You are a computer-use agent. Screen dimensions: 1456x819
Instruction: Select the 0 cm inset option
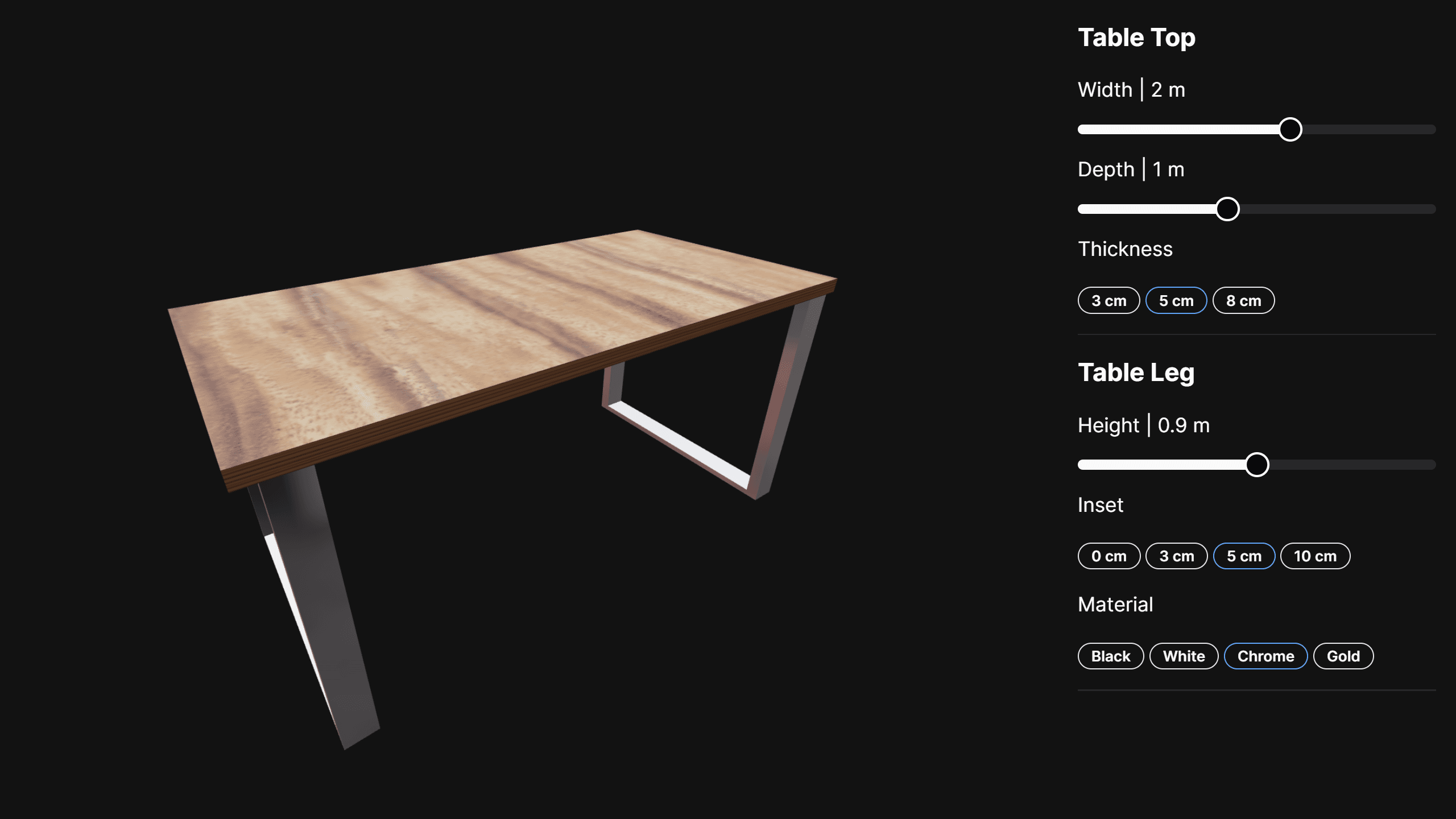pos(1109,556)
